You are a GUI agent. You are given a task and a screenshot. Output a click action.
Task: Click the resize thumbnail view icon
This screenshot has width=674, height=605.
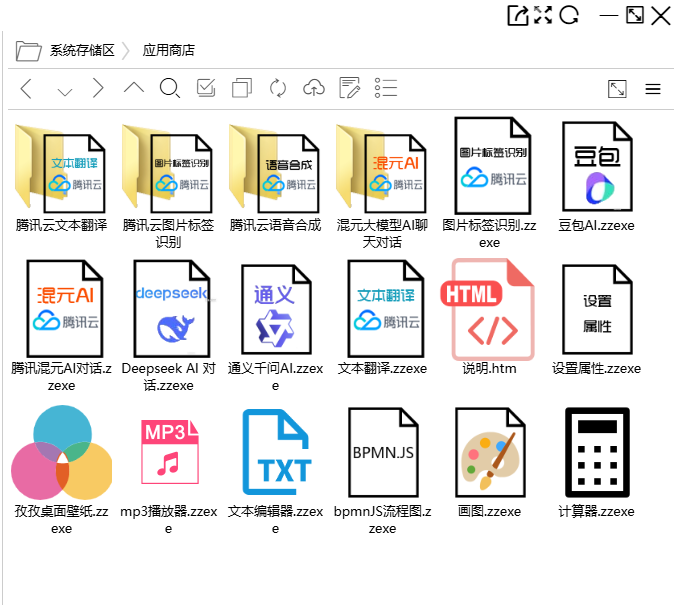(617, 89)
